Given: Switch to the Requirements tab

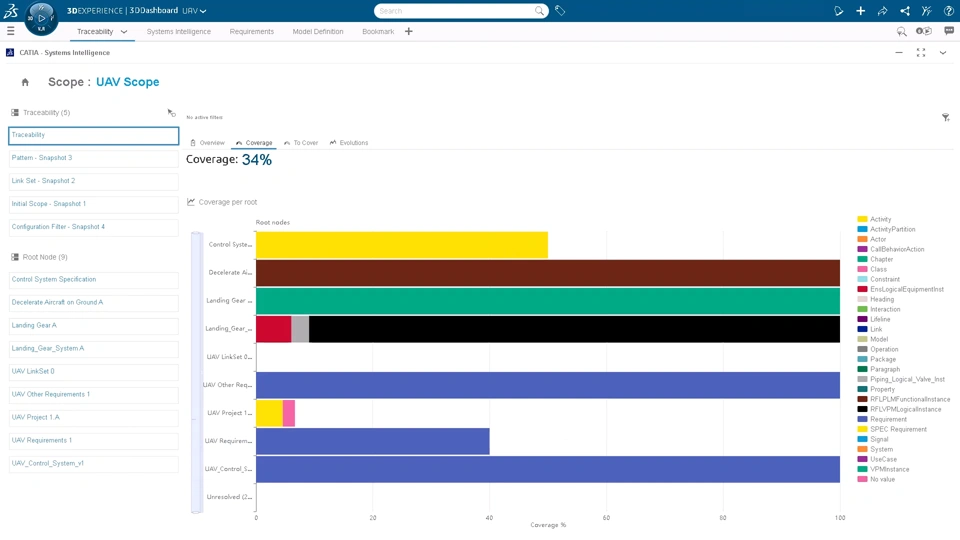Looking at the screenshot, I should [x=252, y=31].
